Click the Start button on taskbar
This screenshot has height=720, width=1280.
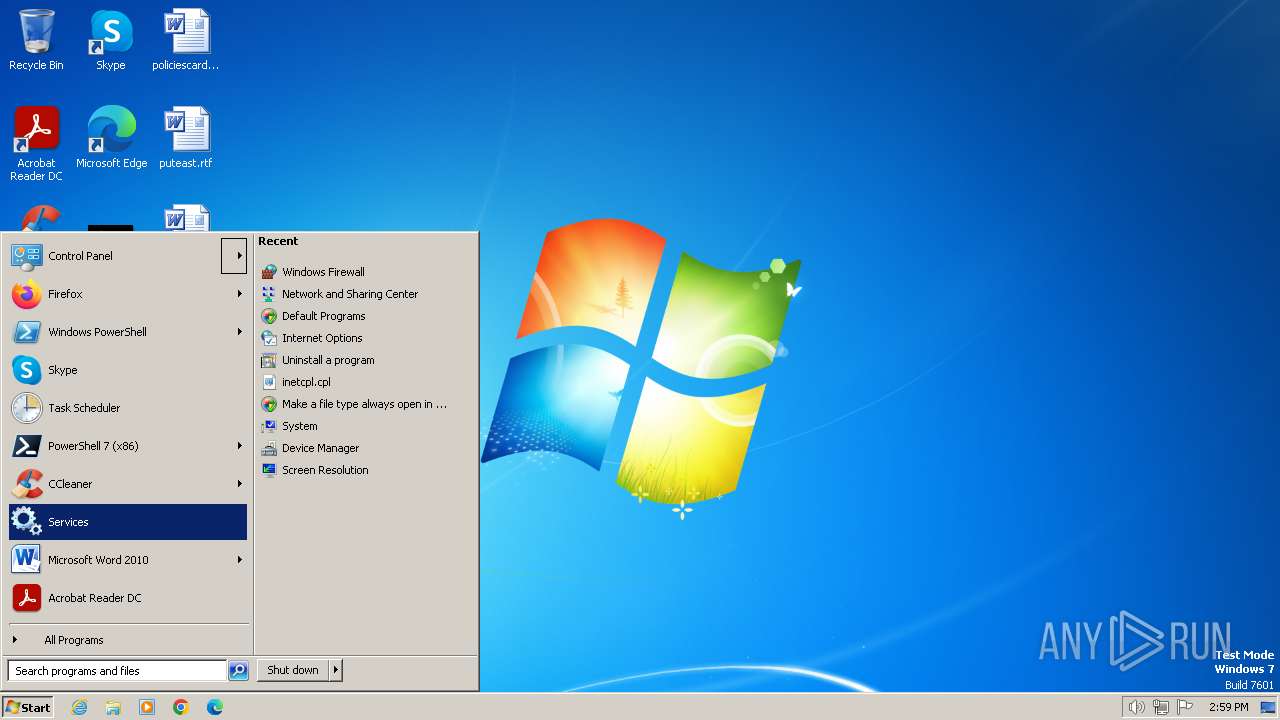click(28, 707)
